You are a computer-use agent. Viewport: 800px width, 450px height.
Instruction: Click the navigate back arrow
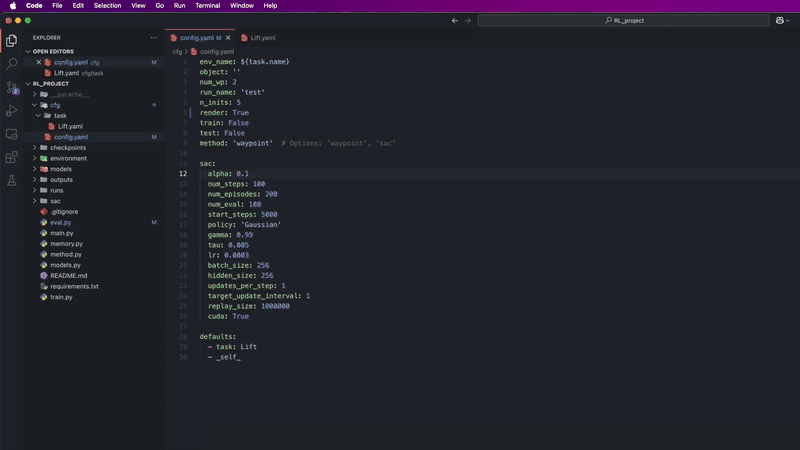455,20
